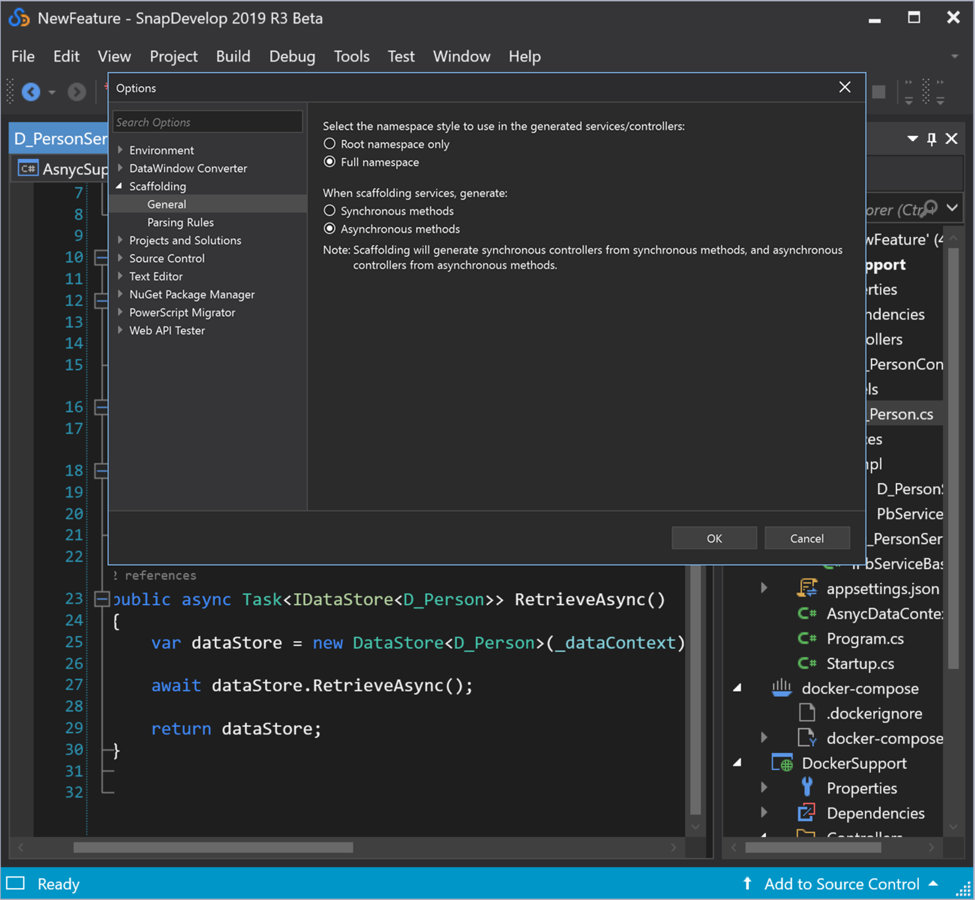This screenshot has width=975, height=900.
Task: Click the Properties wrench icon
Action: 807,787
